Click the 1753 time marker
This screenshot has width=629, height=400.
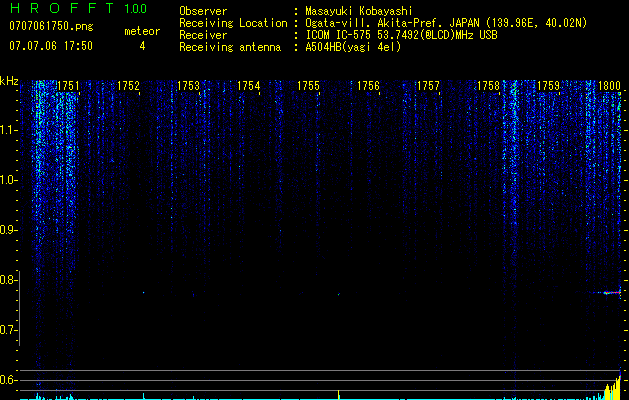click(x=189, y=86)
